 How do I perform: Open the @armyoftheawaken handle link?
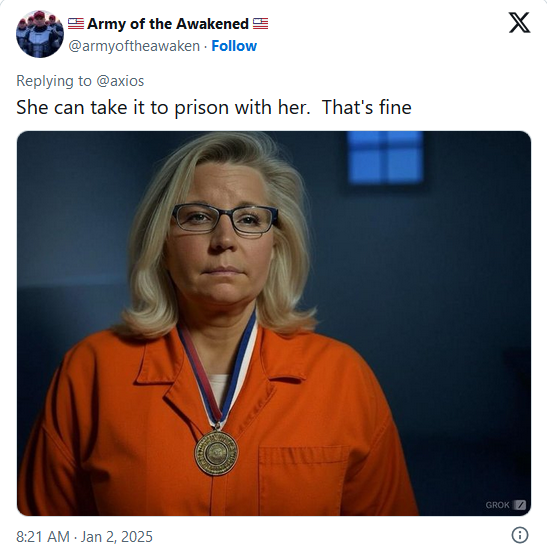(134, 46)
